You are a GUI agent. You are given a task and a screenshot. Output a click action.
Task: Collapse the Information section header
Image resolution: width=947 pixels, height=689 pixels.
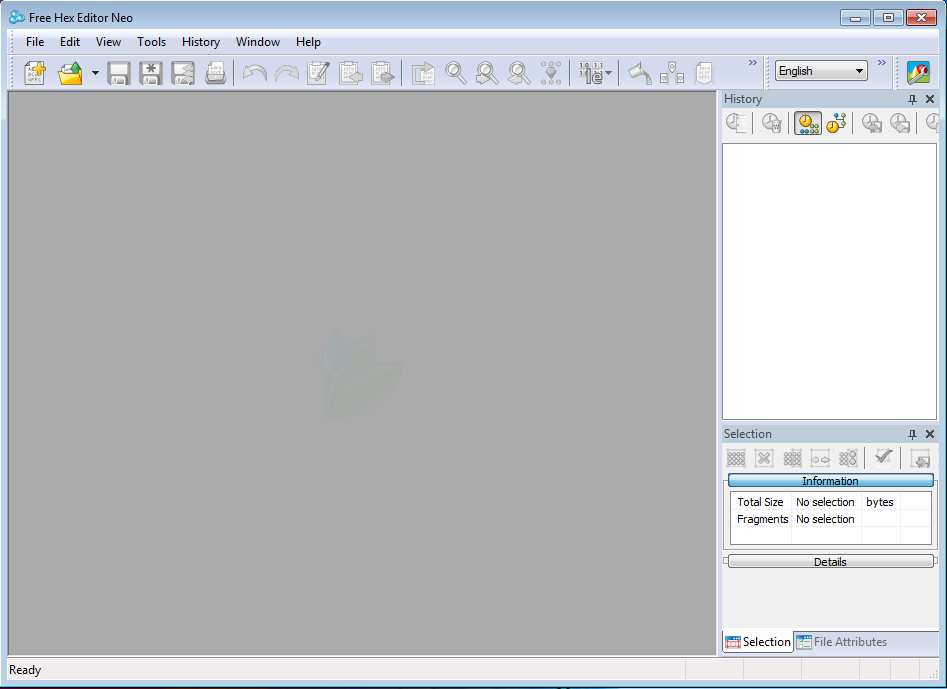pyautogui.click(x=829, y=481)
